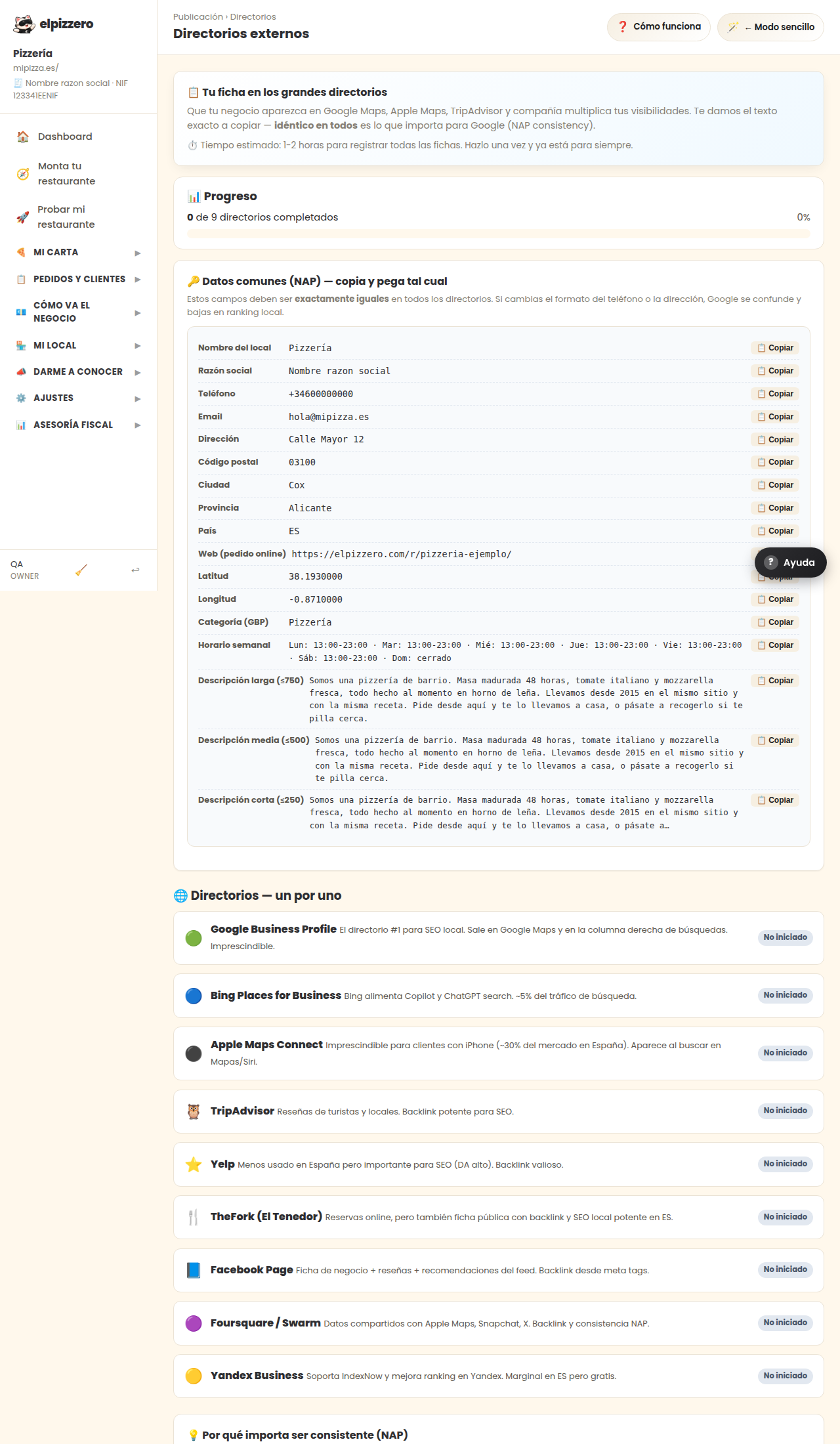Click the purple circle icon for Foursquare / Swarm
The height and width of the screenshot is (1444, 840).
tap(194, 1323)
